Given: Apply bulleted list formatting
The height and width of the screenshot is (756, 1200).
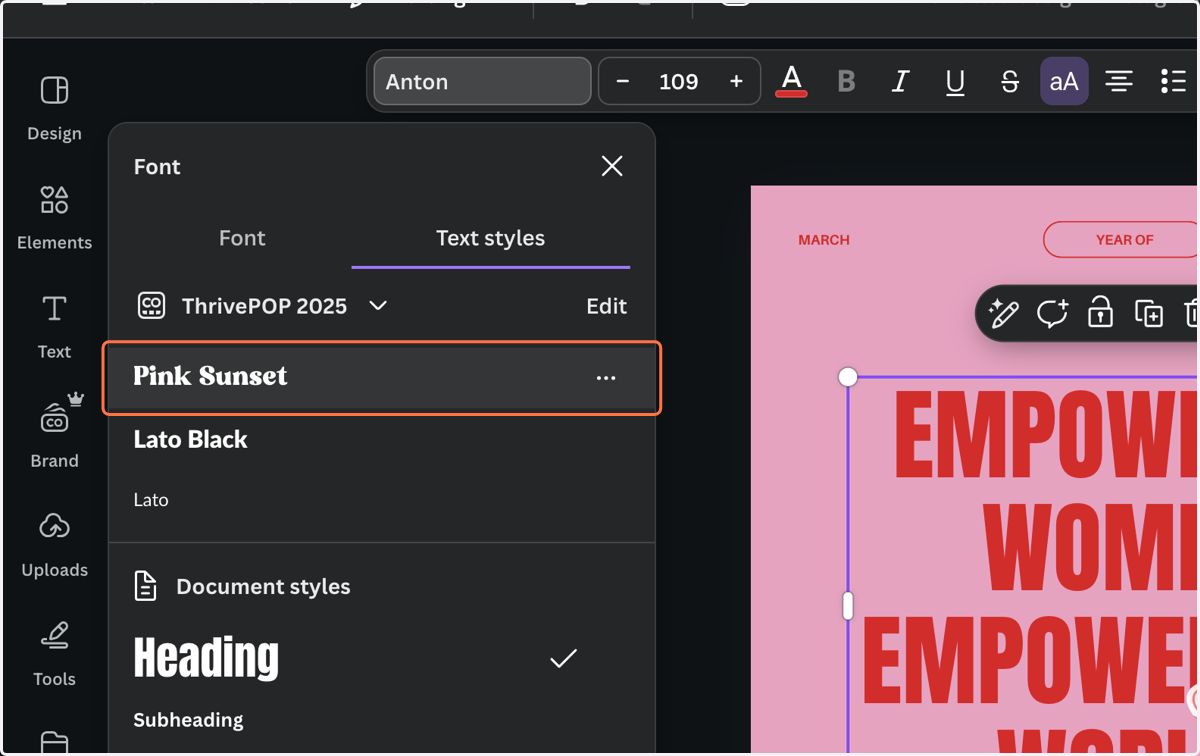Looking at the screenshot, I should tap(1173, 82).
